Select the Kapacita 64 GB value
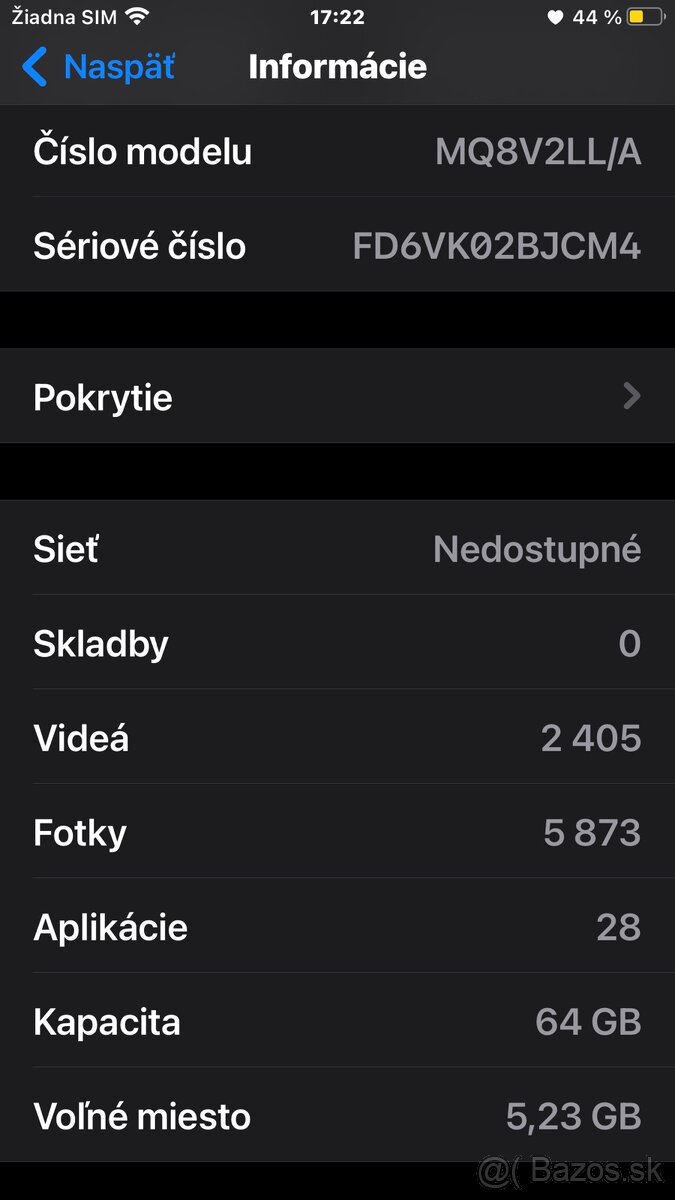This screenshot has width=675, height=1200. pyautogui.click(x=588, y=1022)
